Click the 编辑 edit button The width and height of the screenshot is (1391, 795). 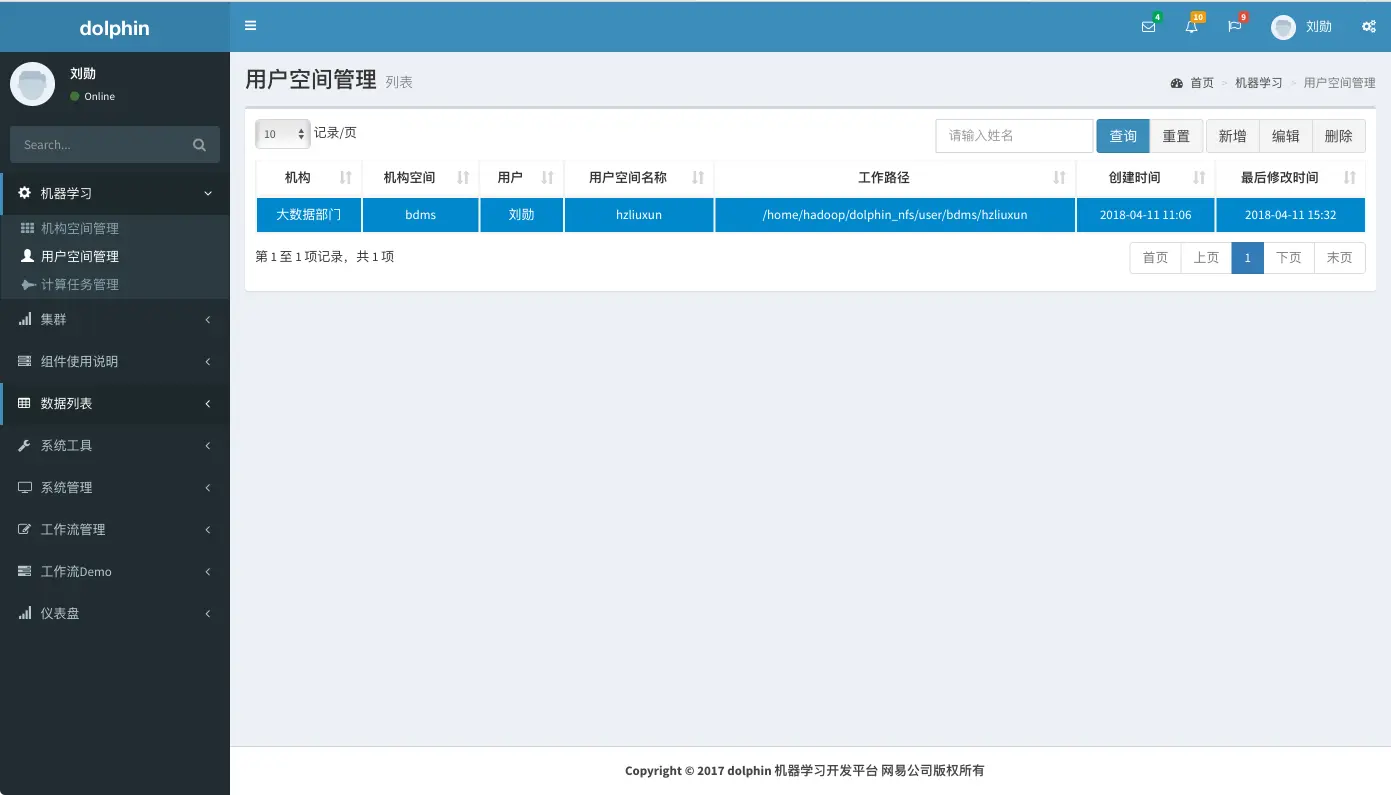pyautogui.click(x=1286, y=136)
